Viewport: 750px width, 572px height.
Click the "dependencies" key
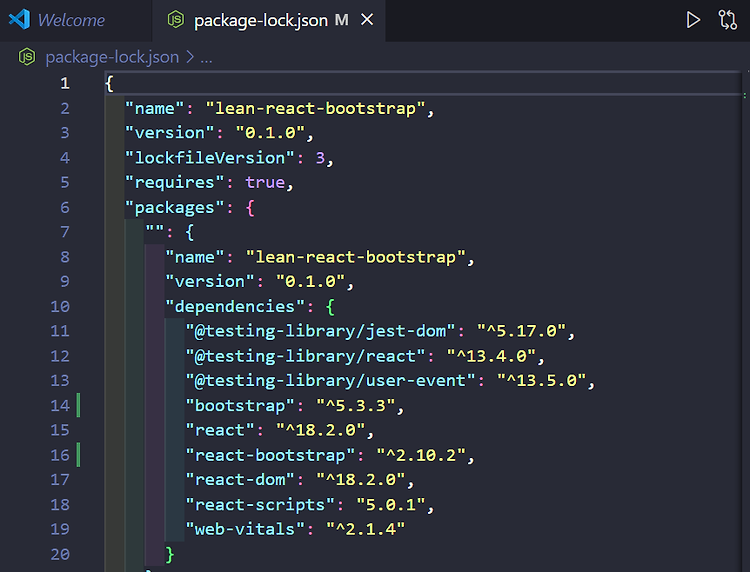click(235, 307)
